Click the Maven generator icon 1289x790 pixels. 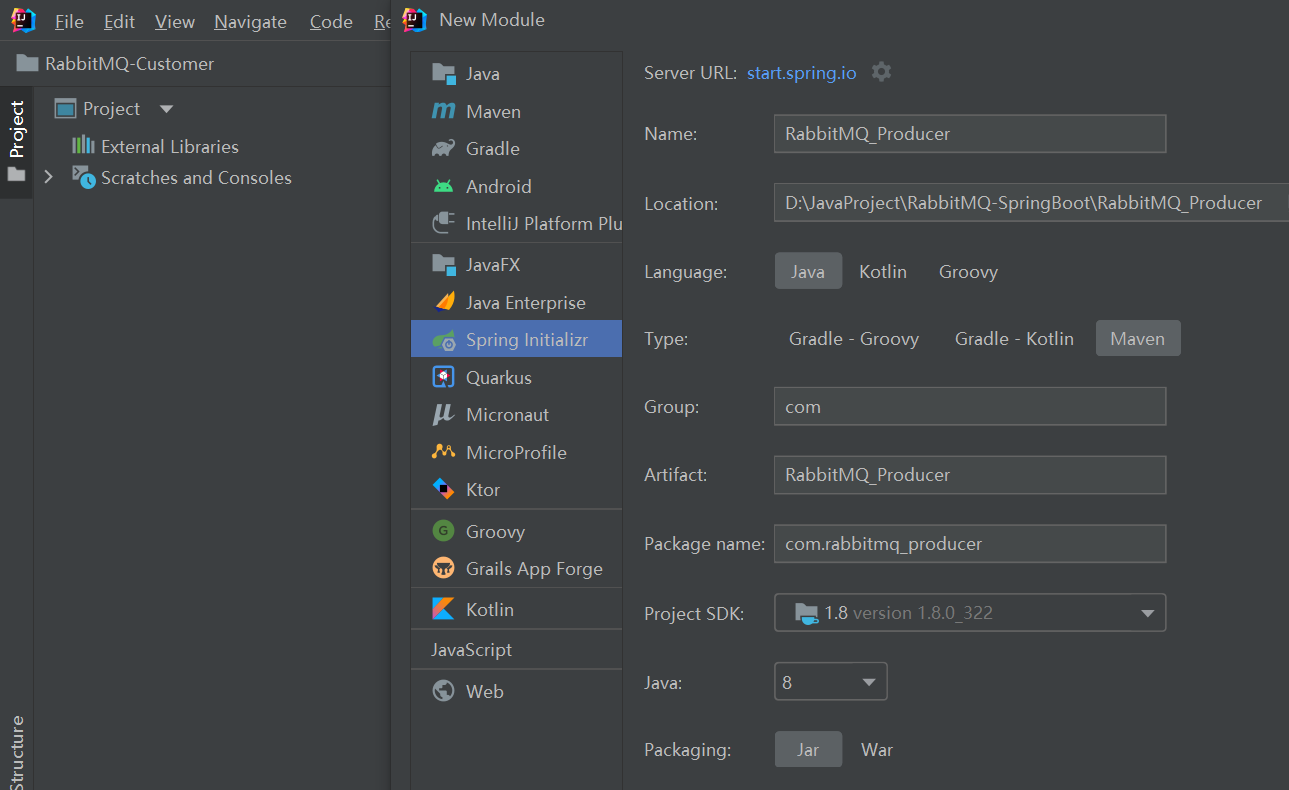tap(443, 111)
